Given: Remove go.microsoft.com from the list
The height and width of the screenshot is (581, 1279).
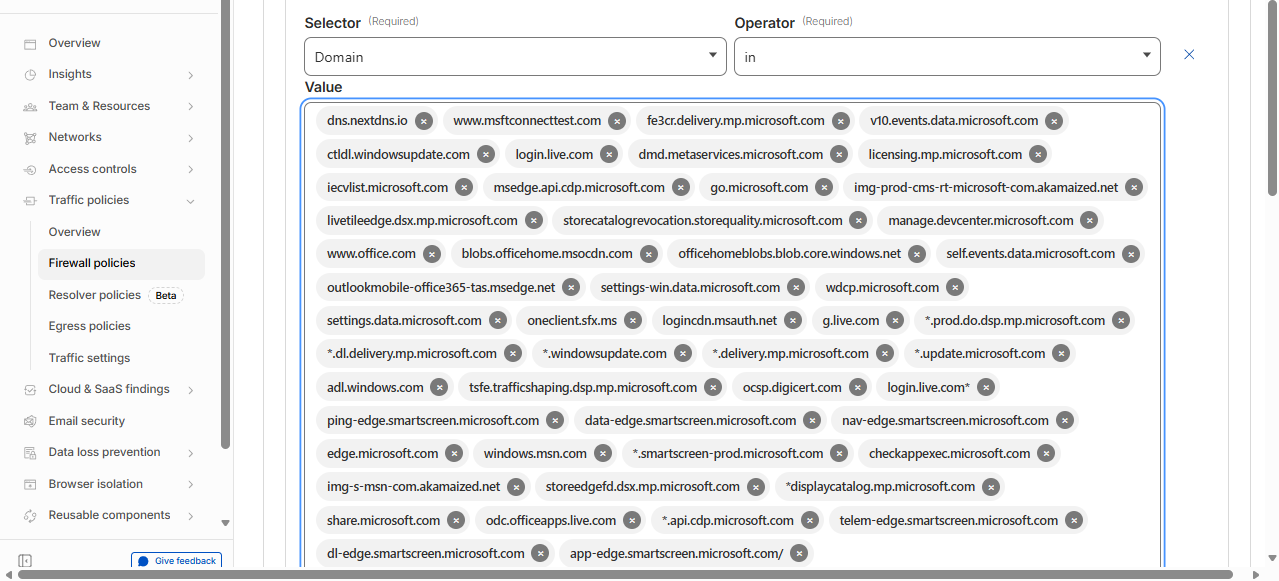Looking at the screenshot, I should pos(824,187).
